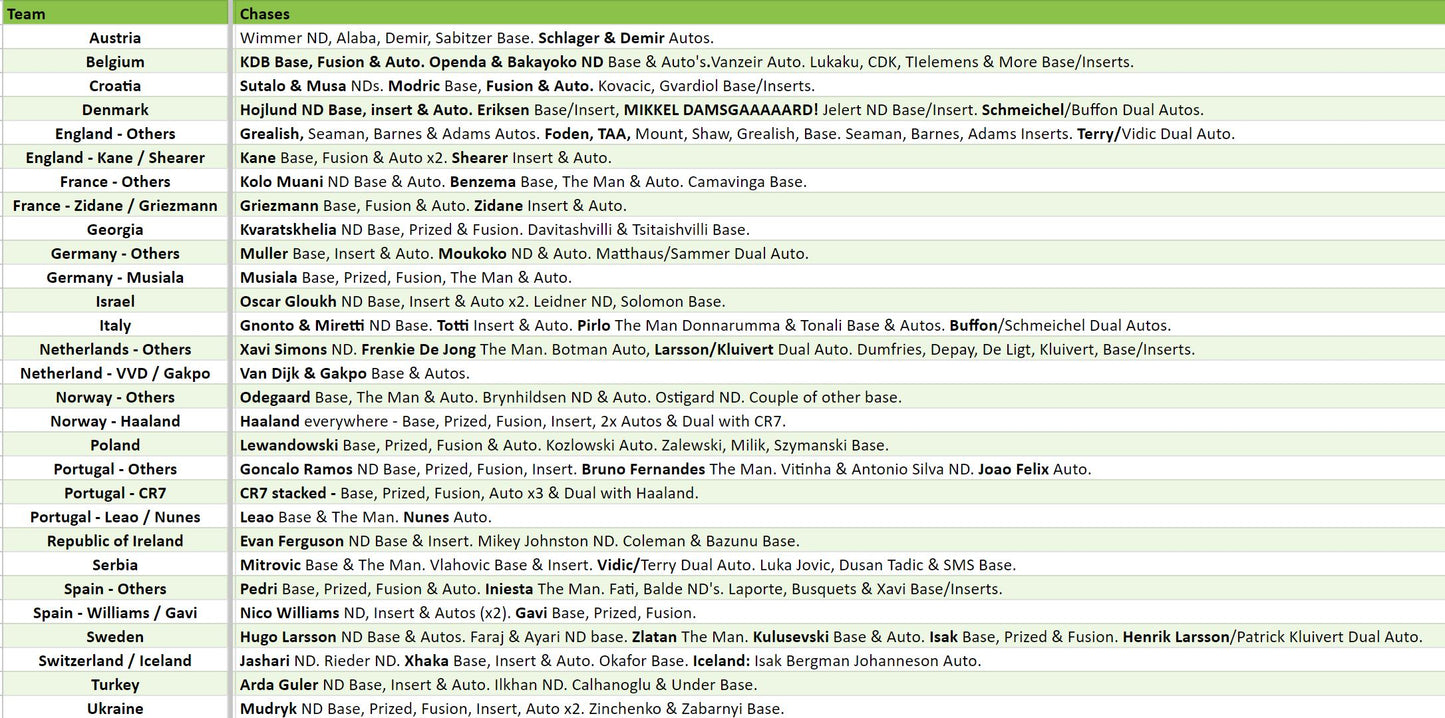Click the Republic of Ireland team cell
Image resolution: width=1445 pixels, height=718 pixels.
tap(115, 542)
